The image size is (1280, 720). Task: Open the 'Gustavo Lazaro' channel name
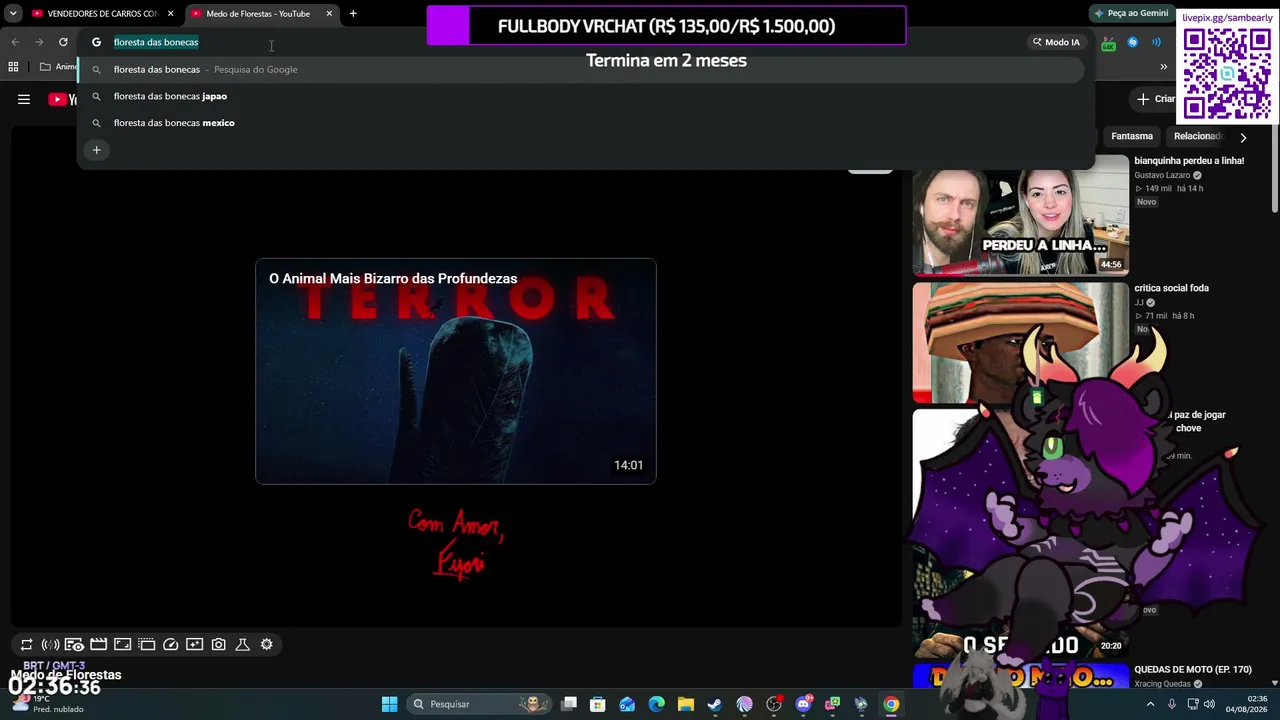[x=1162, y=175]
